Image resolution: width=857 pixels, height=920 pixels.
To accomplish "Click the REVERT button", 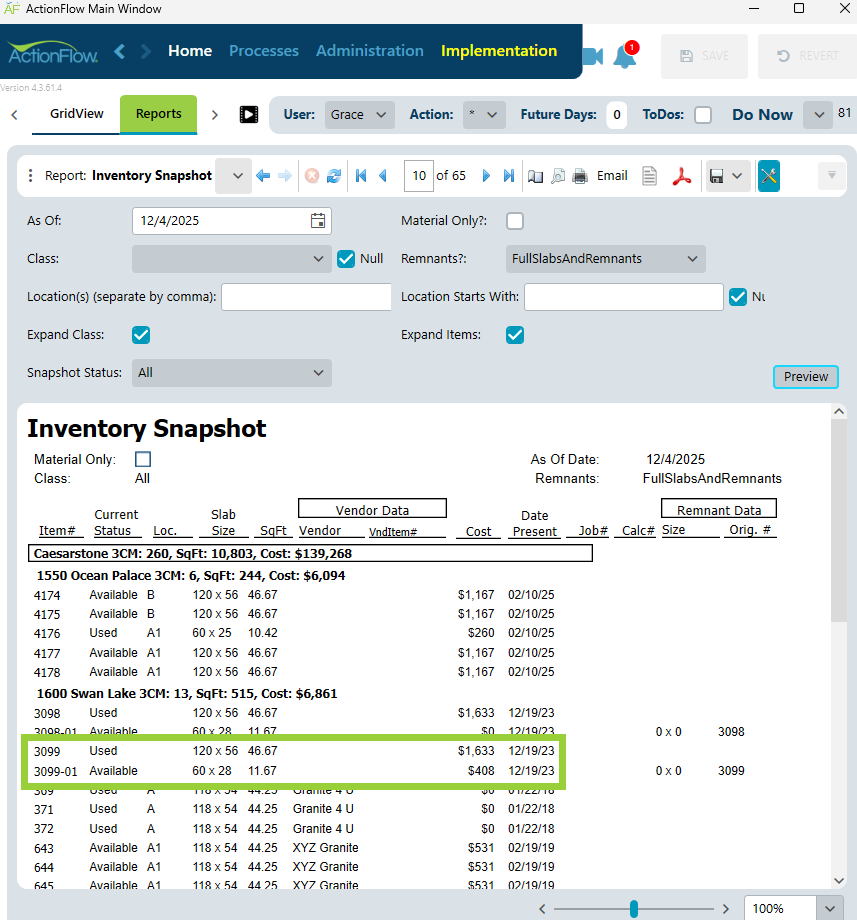I will coord(807,56).
